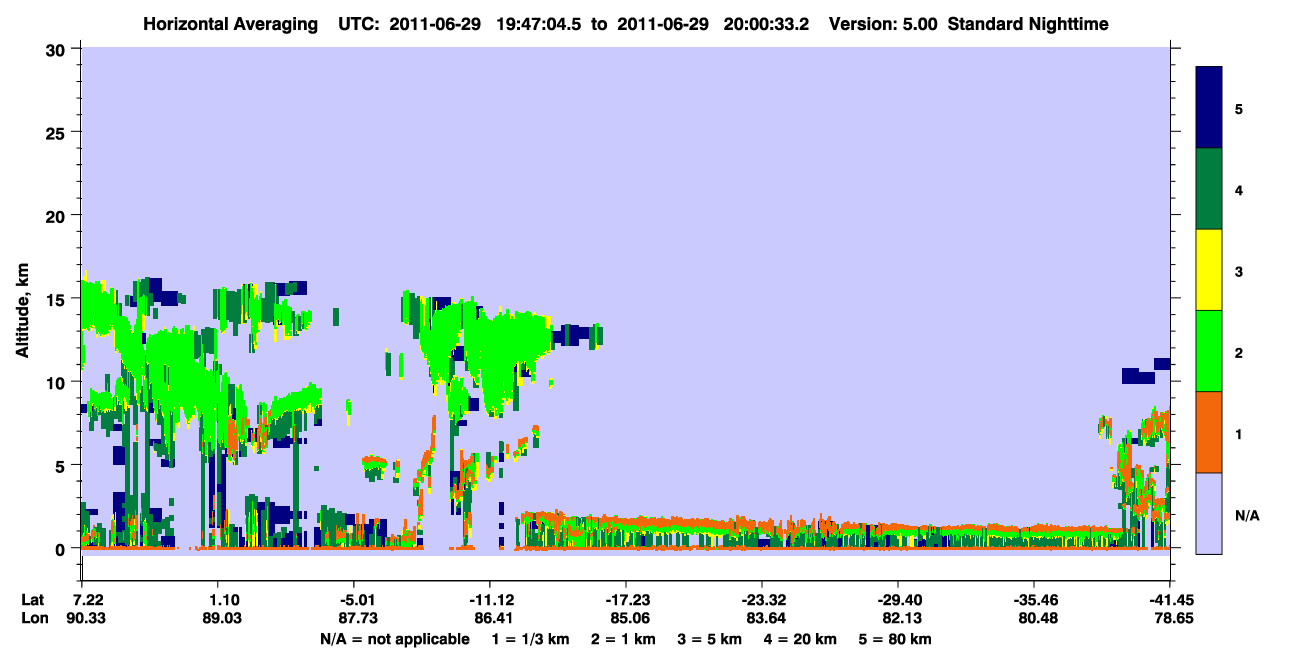The height and width of the screenshot is (667, 1300).
Task: Click the orange colorbar segment labeled 1
Action: [1209, 432]
